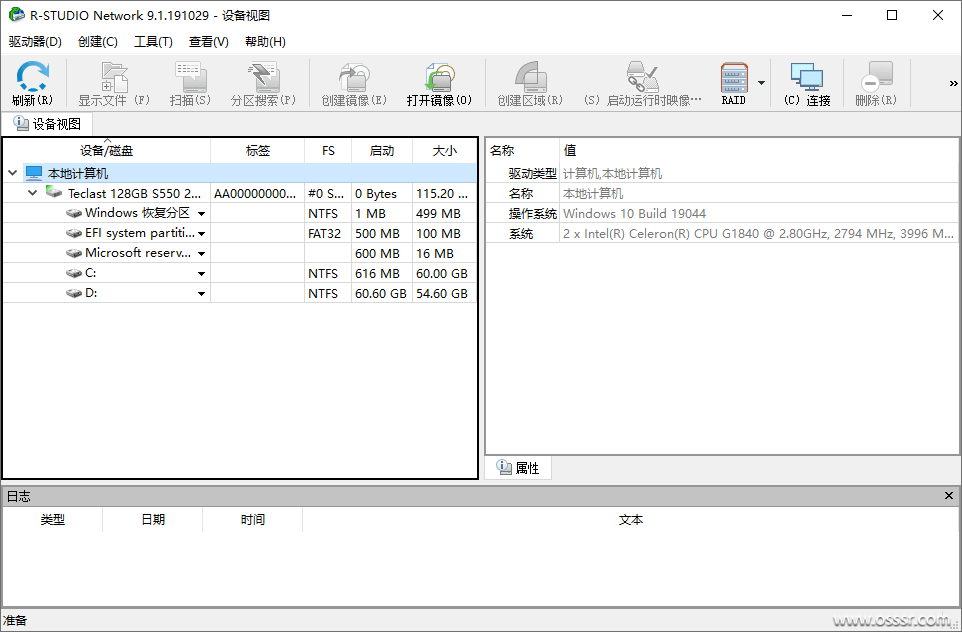Click the Local Computer monitor icon
Image resolution: width=962 pixels, height=632 pixels.
click(x=34, y=173)
